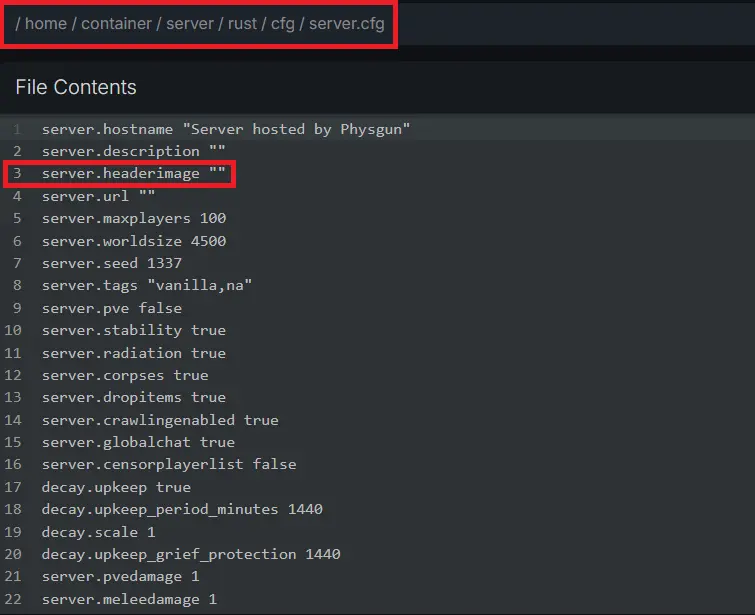This screenshot has width=755, height=615.
Task: Jump to the cfg folder breadcrumb
Action: click(284, 23)
